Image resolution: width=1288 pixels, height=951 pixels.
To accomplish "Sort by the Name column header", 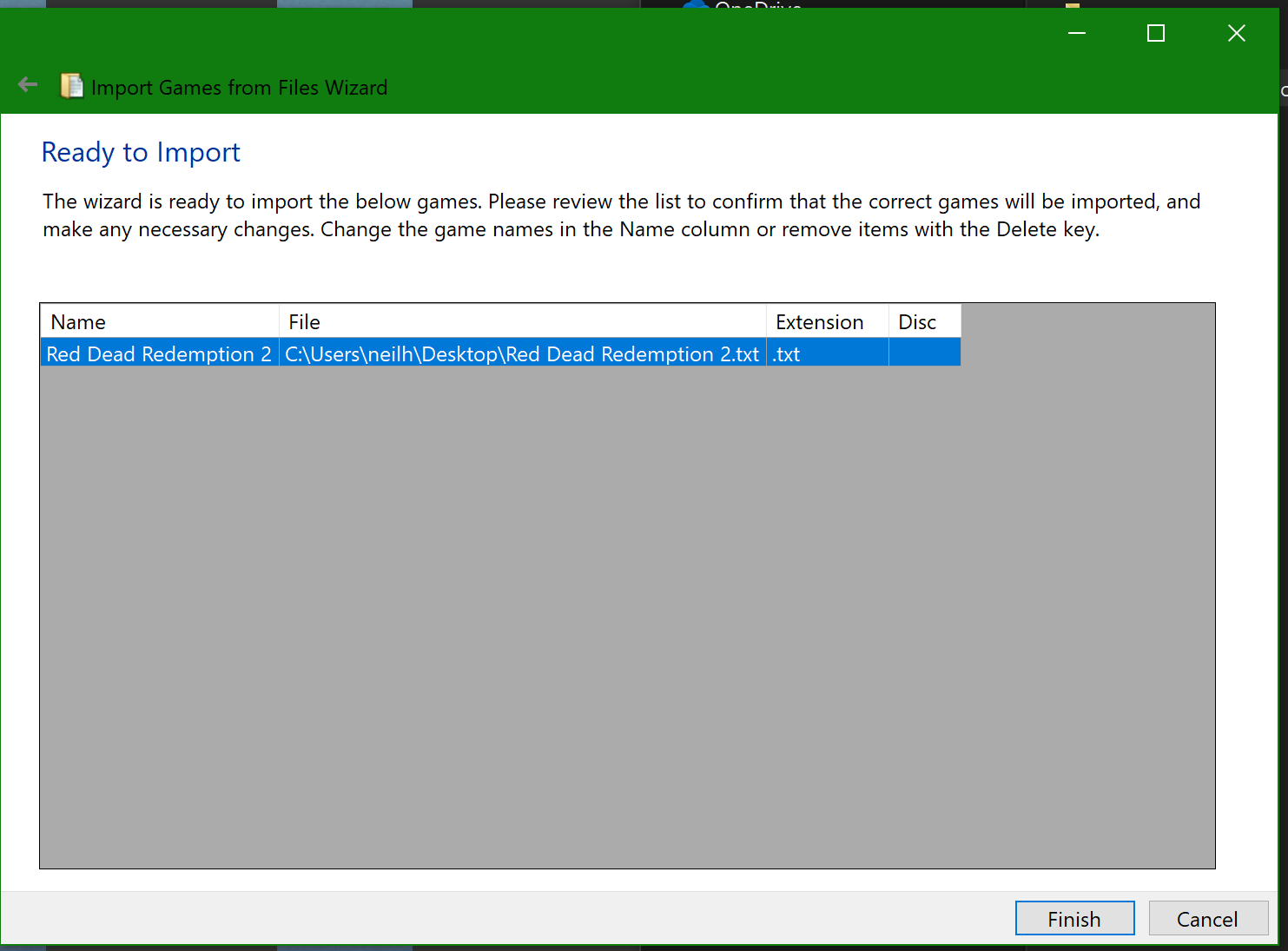I will pos(160,321).
